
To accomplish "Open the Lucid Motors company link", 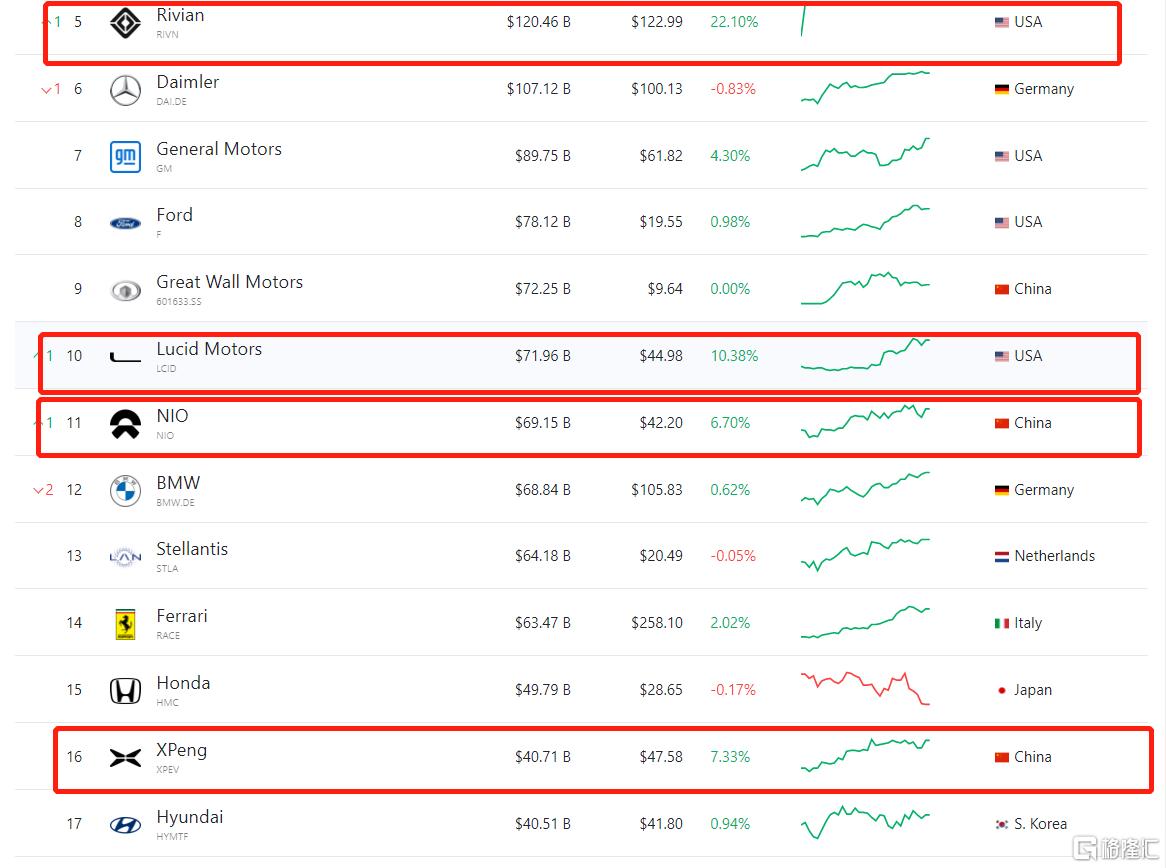I will [209, 349].
